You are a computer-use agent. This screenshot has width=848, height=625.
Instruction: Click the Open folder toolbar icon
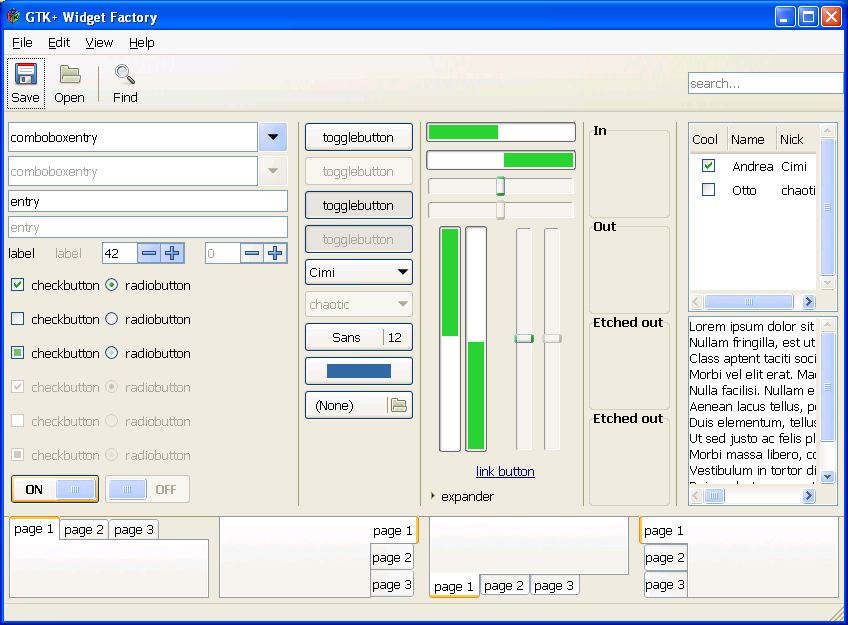coord(70,74)
